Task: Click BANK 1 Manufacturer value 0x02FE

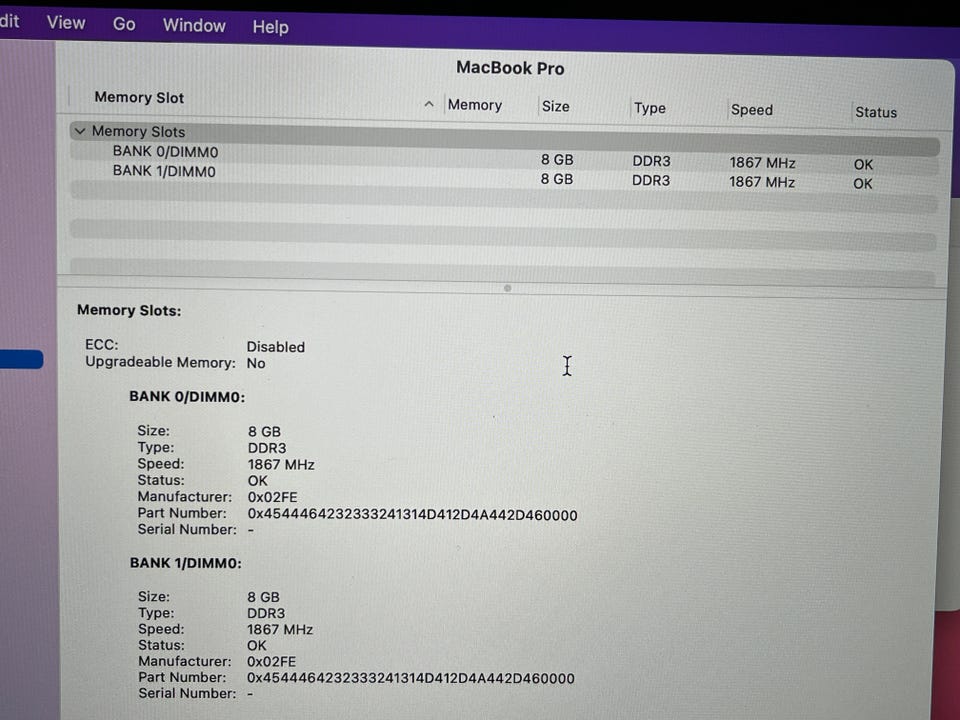Action: (x=271, y=662)
